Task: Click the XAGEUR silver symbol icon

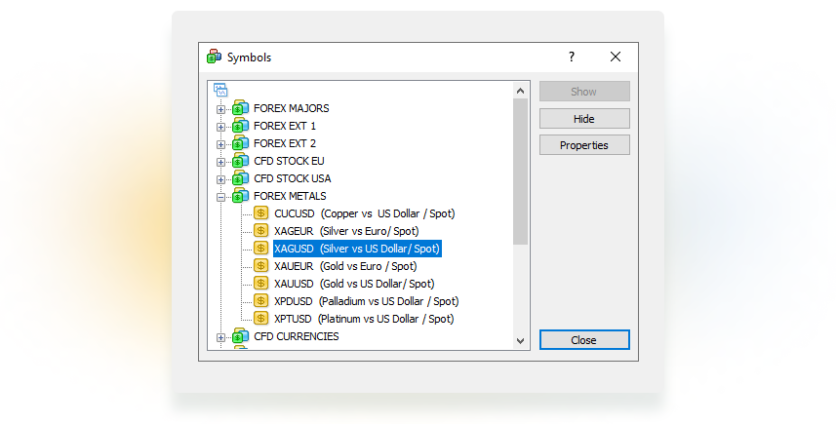Action: pyautogui.click(x=261, y=231)
